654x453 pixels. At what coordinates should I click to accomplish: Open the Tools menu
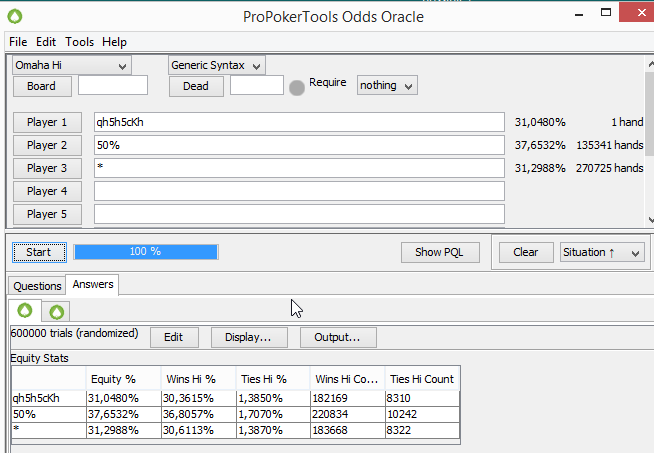coord(79,42)
